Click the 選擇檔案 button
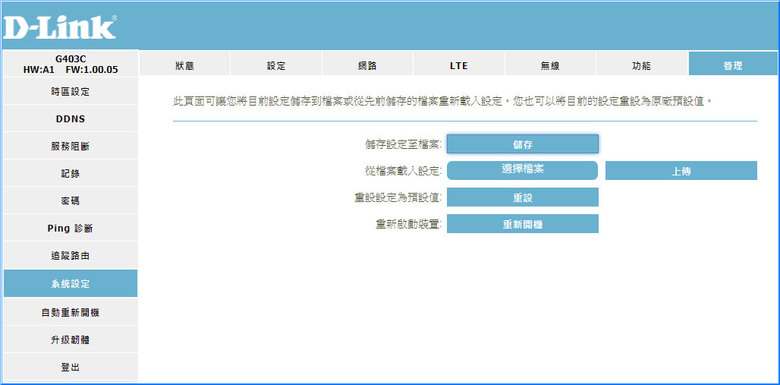The image size is (780, 385). pos(522,170)
